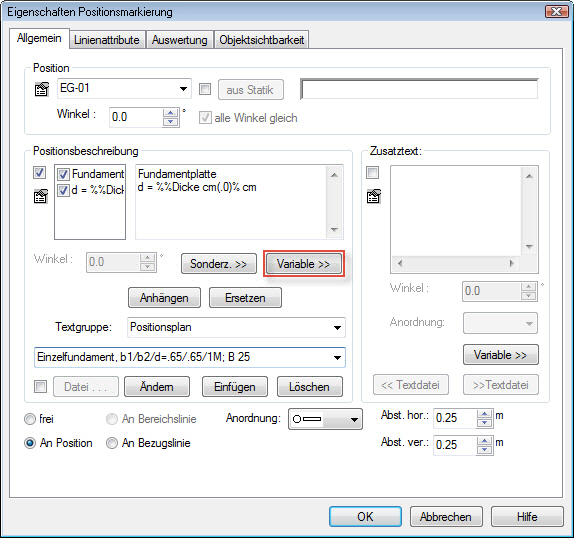Tick the Zusatztext checkbox
Image resolution: width=574 pixels, height=538 pixels.
372,172
